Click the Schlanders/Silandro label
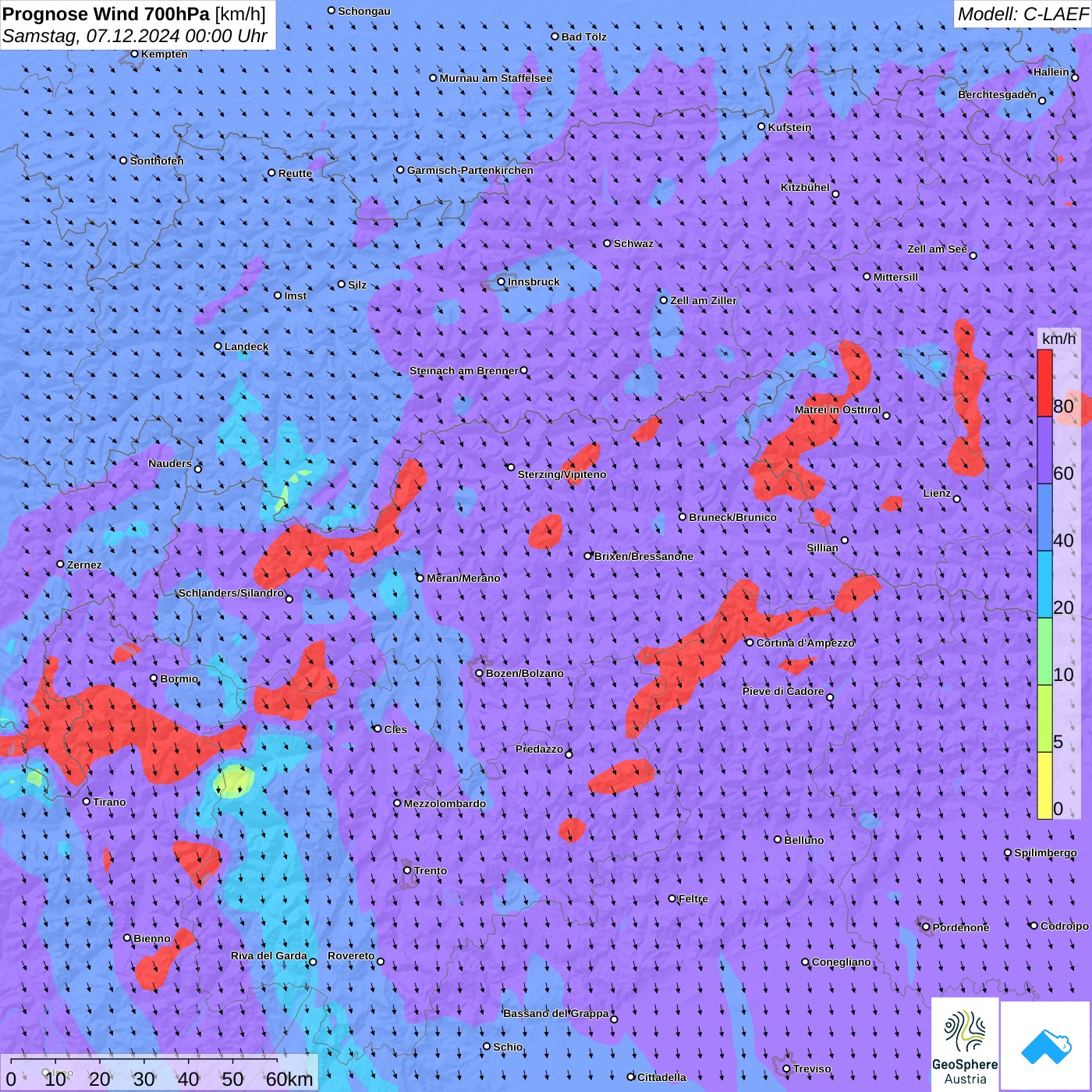Viewport: 1092px width, 1092px height. click(231, 593)
